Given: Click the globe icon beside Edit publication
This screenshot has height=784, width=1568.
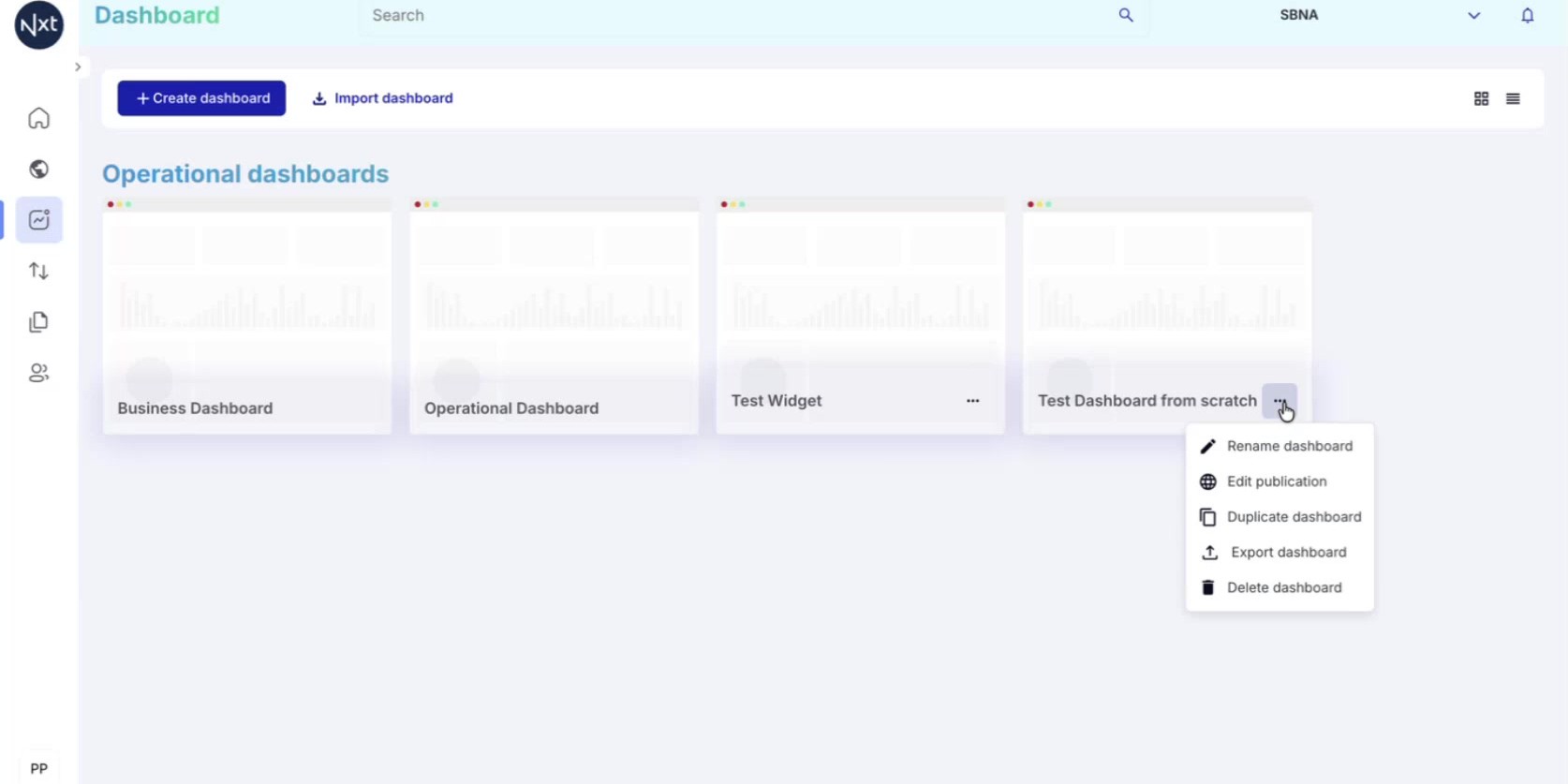Looking at the screenshot, I should [1207, 481].
